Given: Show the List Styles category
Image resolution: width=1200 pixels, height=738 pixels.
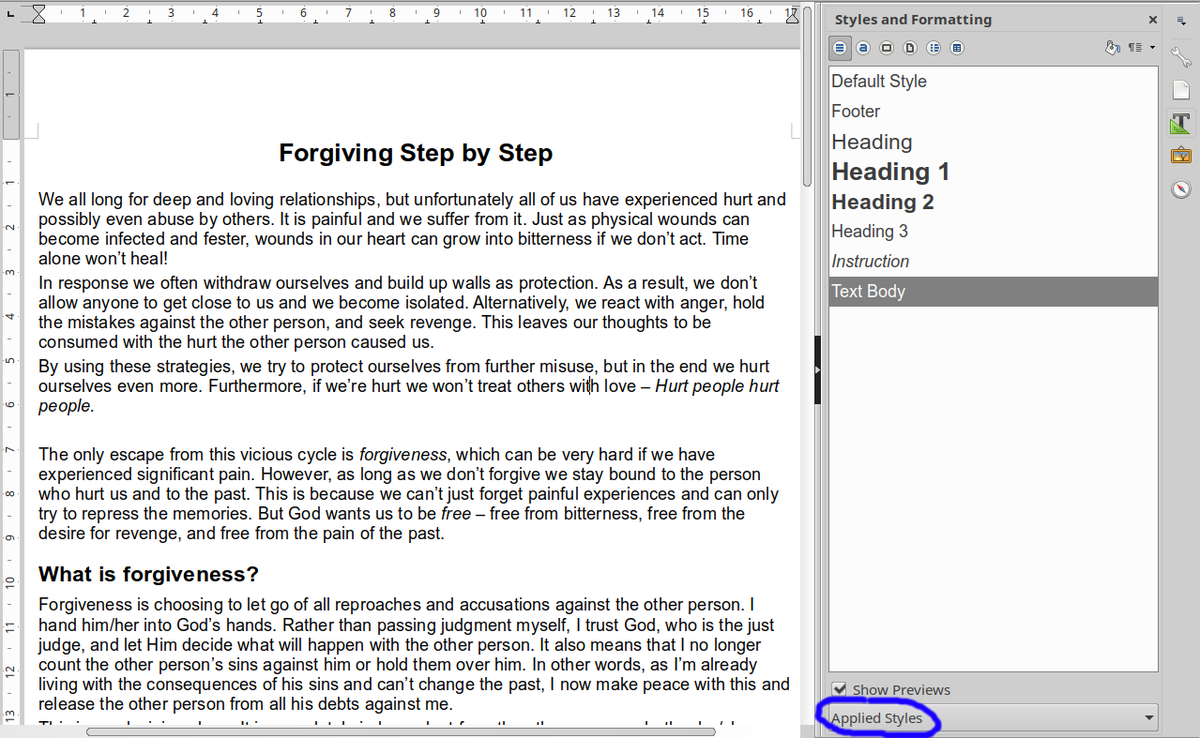Looking at the screenshot, I should (933, 47).
